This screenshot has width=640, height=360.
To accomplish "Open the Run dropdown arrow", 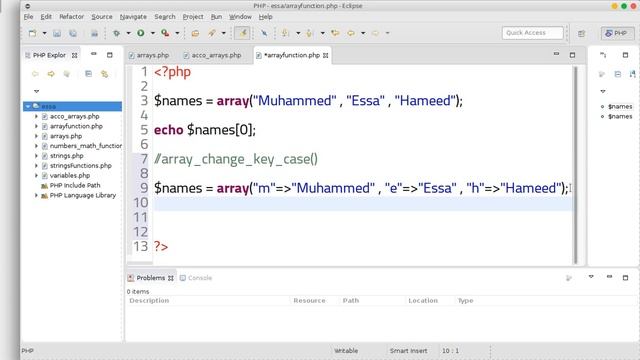I will point(153,33).
